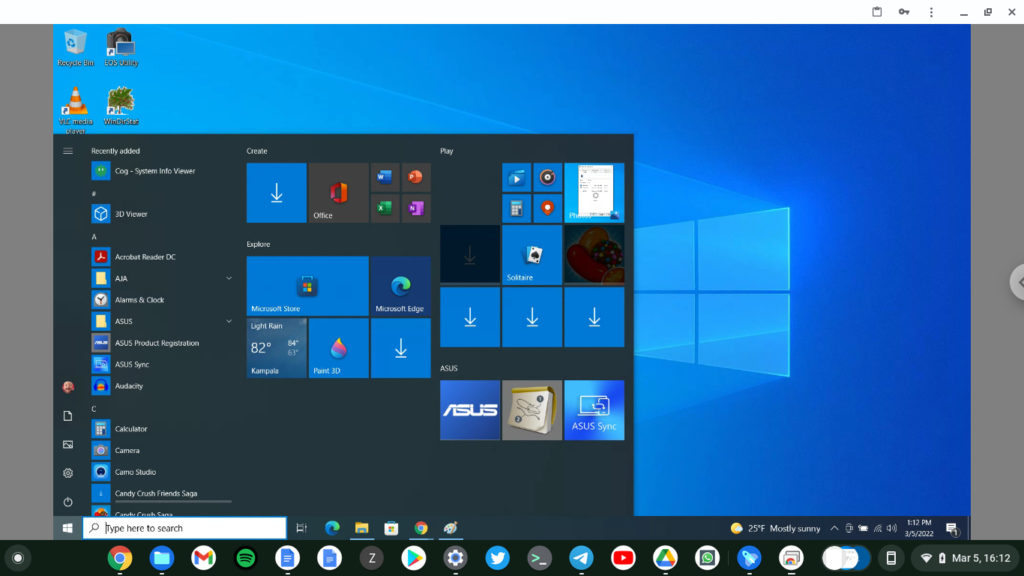Image resolution: width=1024 pixels, height=576 pixels.
Task: Open Edge from the Windows taskbar
Action: pos(332,528)
